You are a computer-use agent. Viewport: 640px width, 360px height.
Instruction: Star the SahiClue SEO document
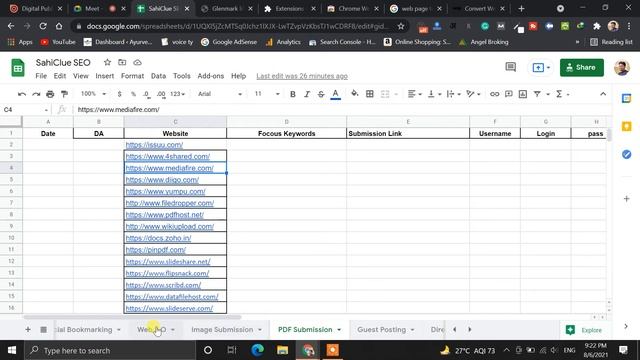pos(107,62)
